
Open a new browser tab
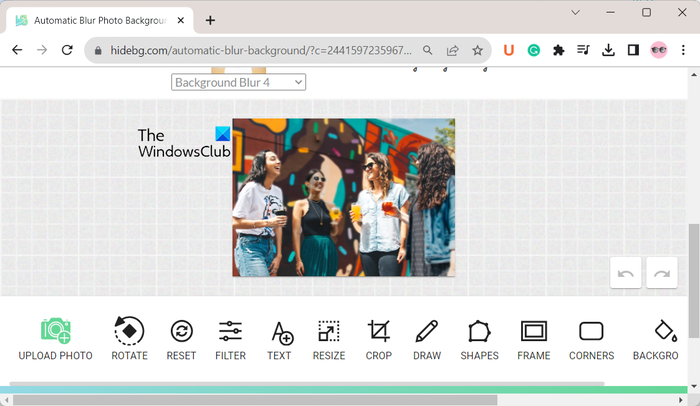pyautogui.click(x=210, y=21)
